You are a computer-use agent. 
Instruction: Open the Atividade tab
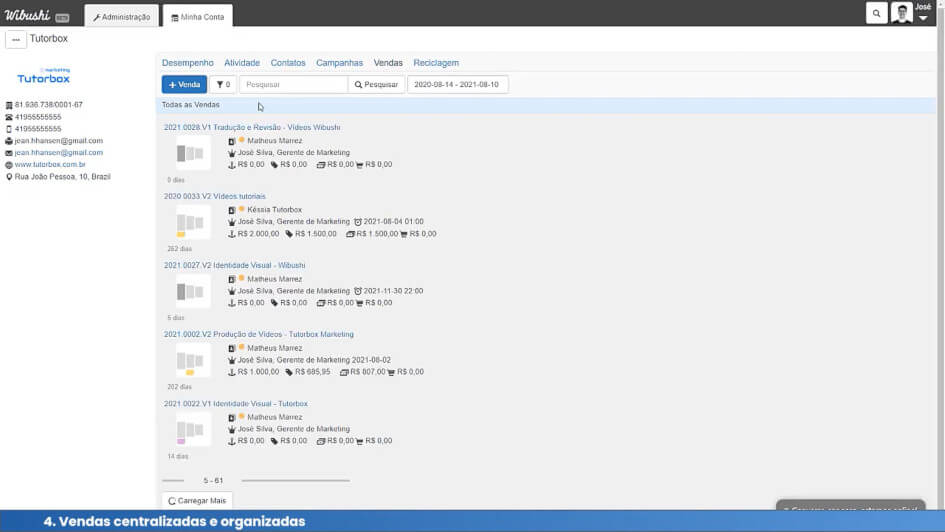[x=242, y=63]
